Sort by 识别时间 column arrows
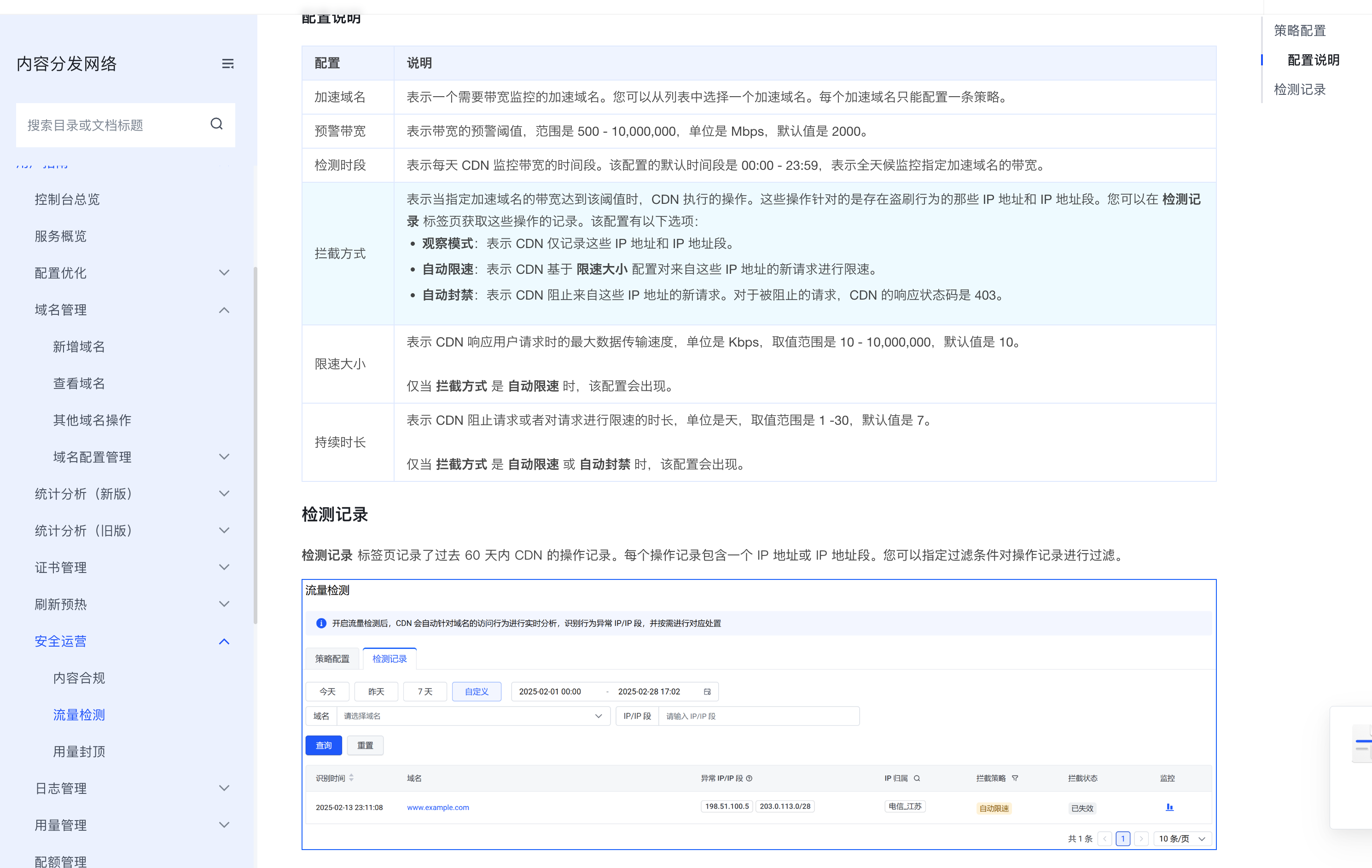The width and height of the screenshot is (1372, 868). (352, 777)
